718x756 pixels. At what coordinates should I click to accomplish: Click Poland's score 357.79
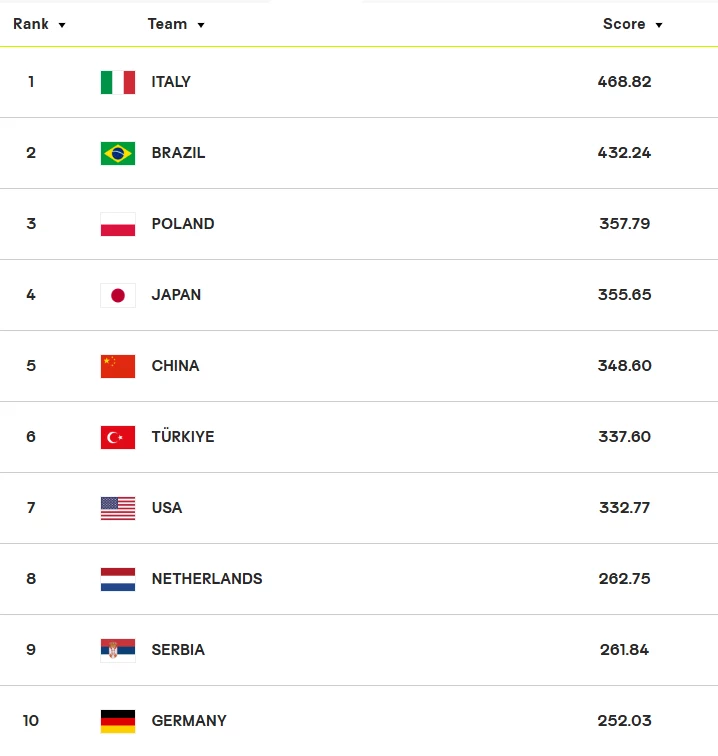coord(624,224)
